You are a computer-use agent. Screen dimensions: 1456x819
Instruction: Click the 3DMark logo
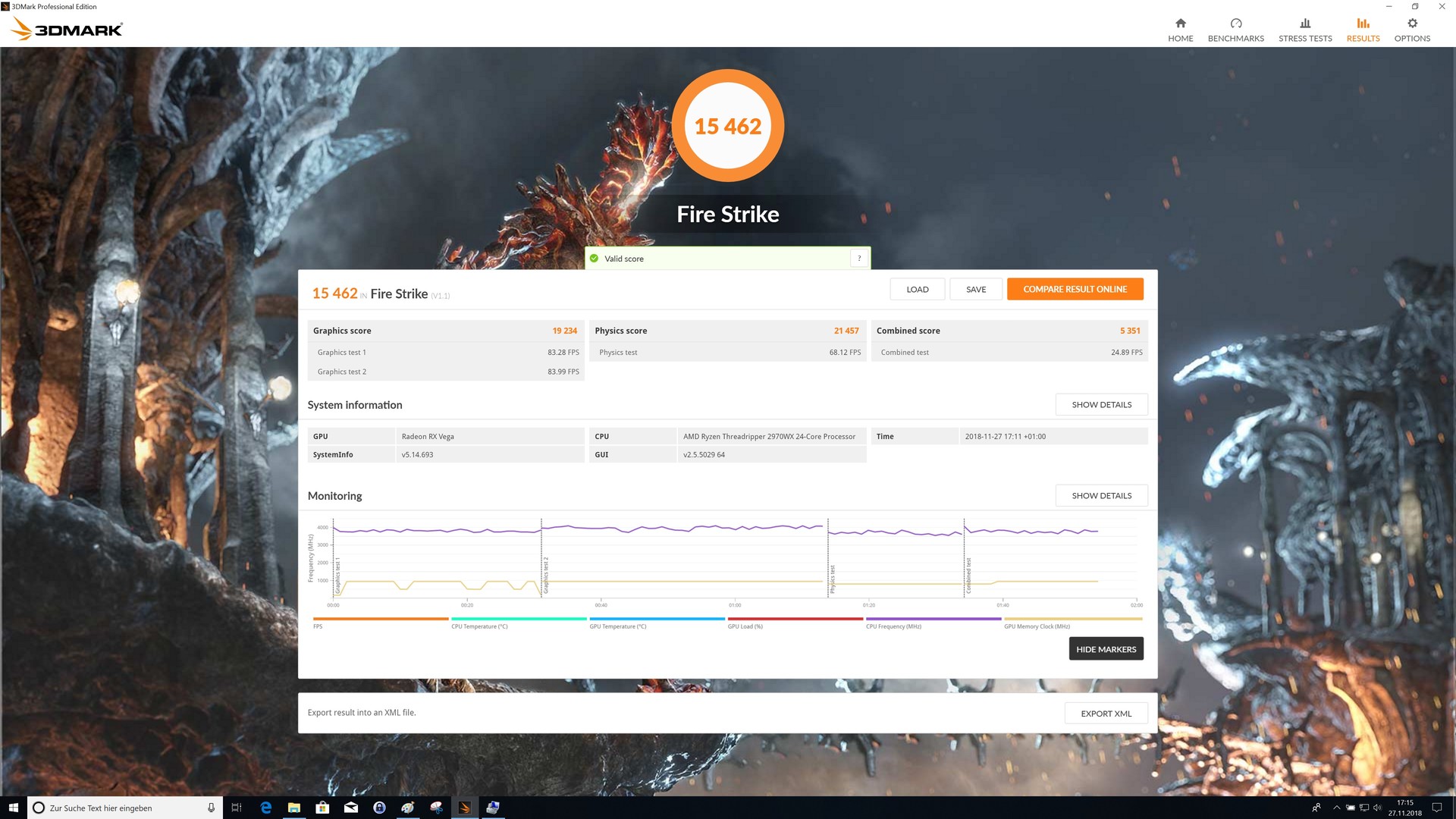[67, 30]
